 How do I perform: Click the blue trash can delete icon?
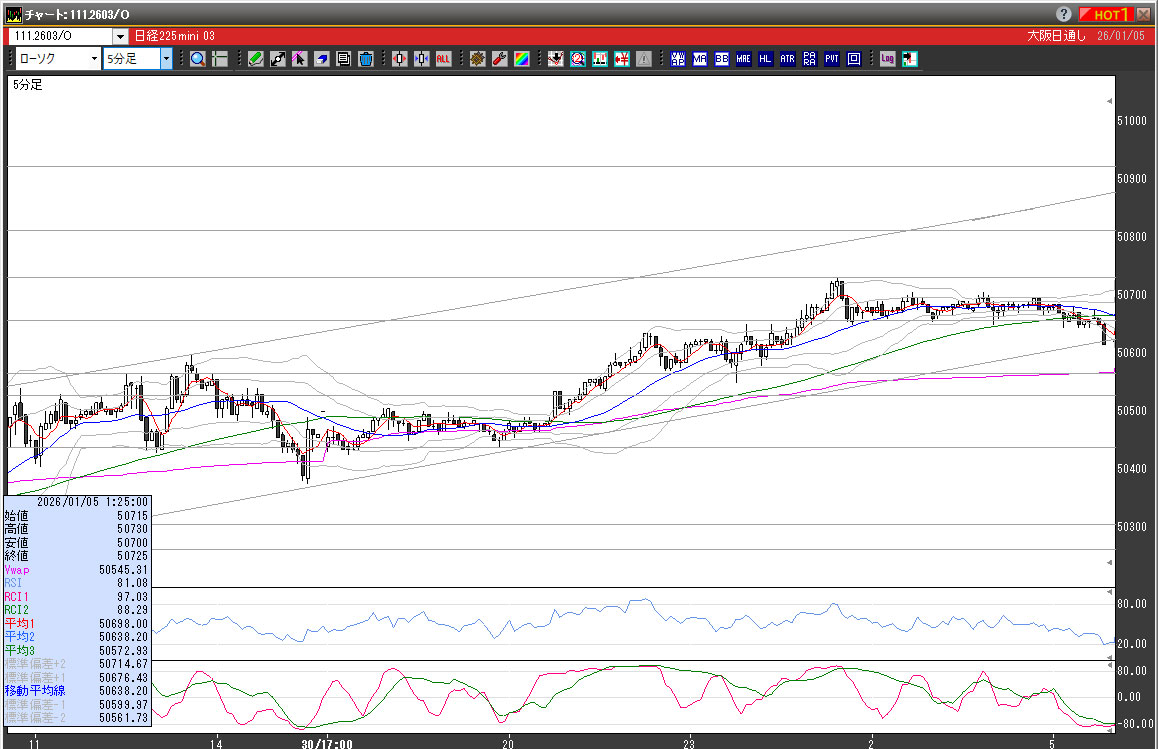366,59
